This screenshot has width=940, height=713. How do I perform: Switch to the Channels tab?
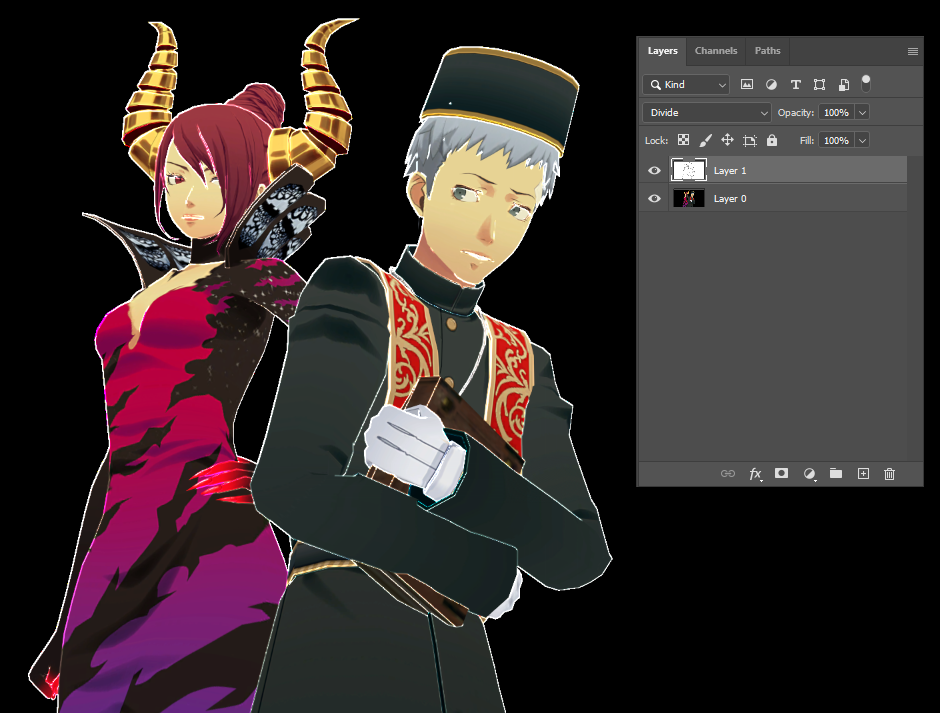pos(716,51)
